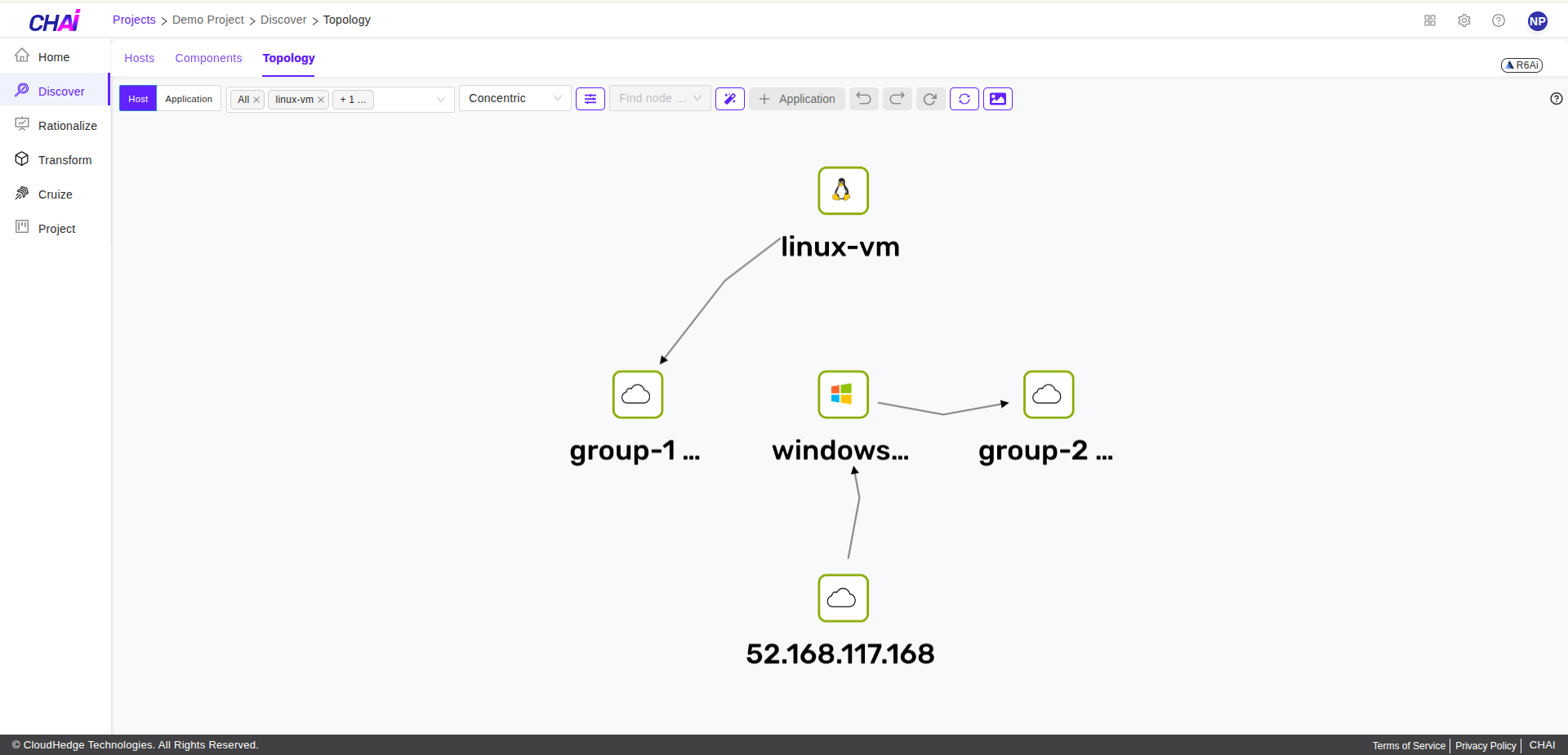
Task: Open the sync/rescan circular arrows icon
Action: pyautogui.click(x=964, y=98)
